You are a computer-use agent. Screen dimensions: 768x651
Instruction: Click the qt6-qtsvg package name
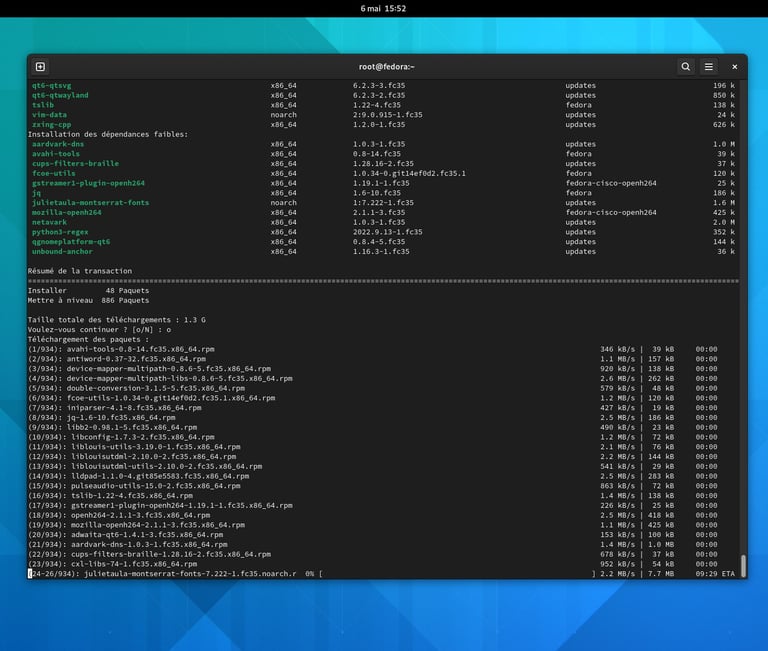point(51,85)
